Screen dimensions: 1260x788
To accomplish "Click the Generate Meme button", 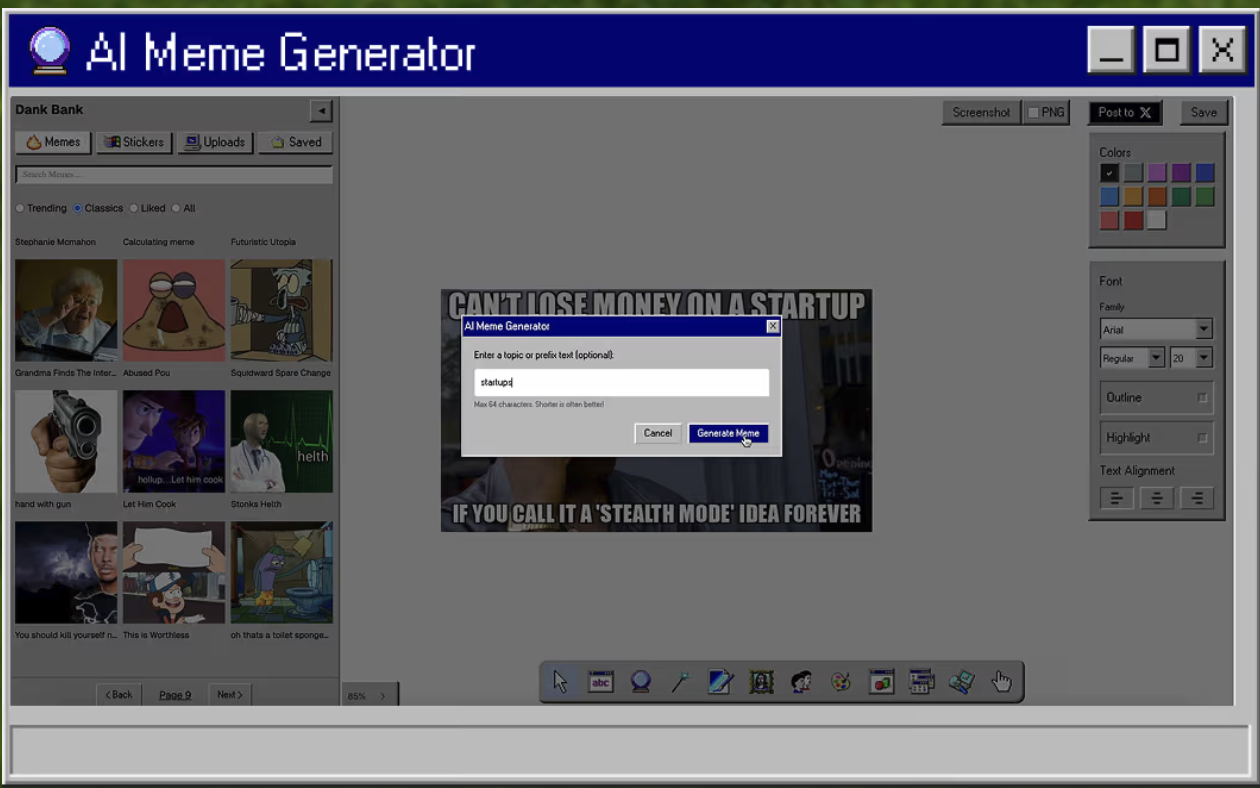I will tap(728, 433).
